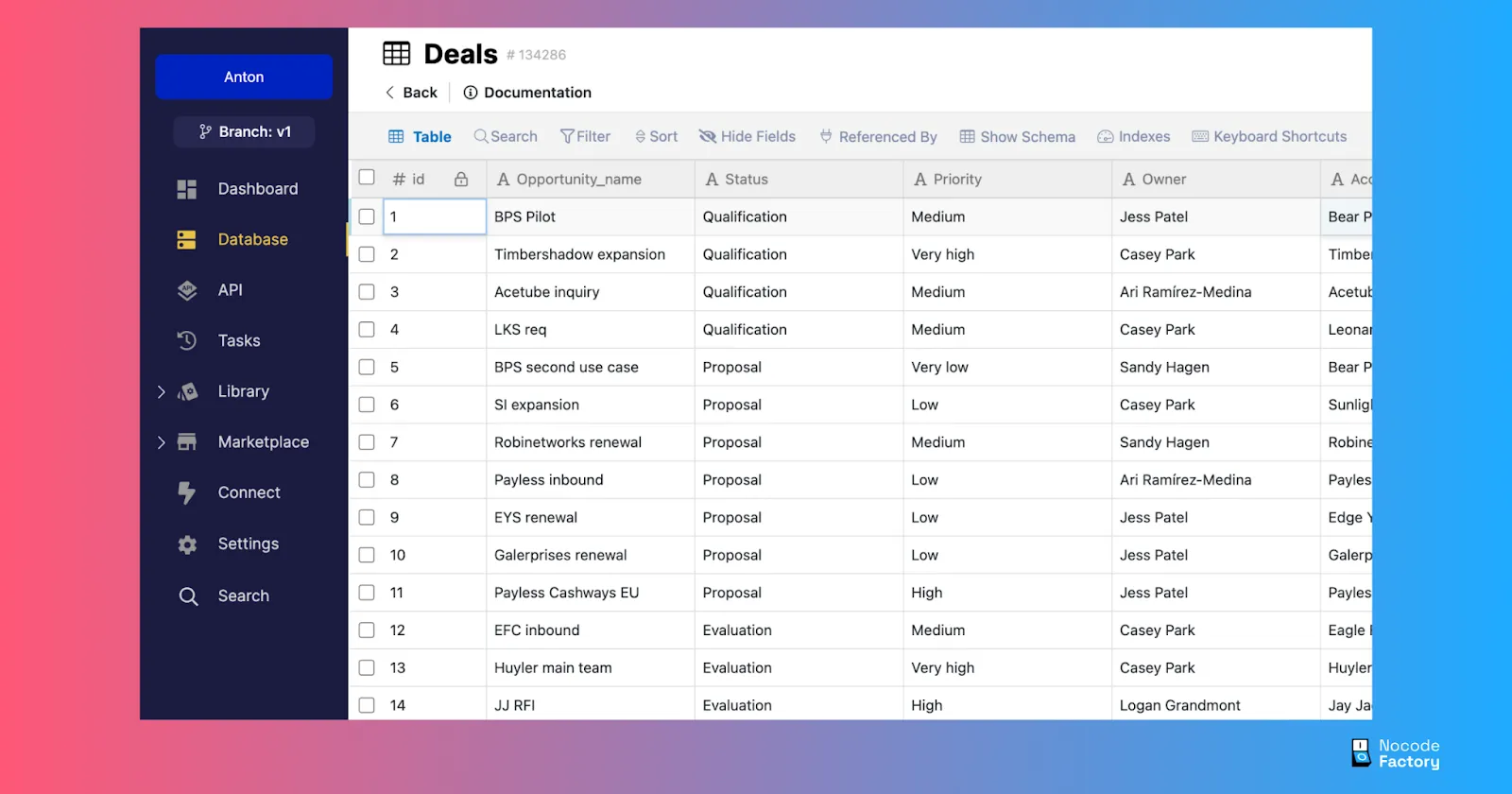This screenshot has height=794, width=1512.
Task: Select the "Huyler main team" cell
Action: [x=591, y=668]
